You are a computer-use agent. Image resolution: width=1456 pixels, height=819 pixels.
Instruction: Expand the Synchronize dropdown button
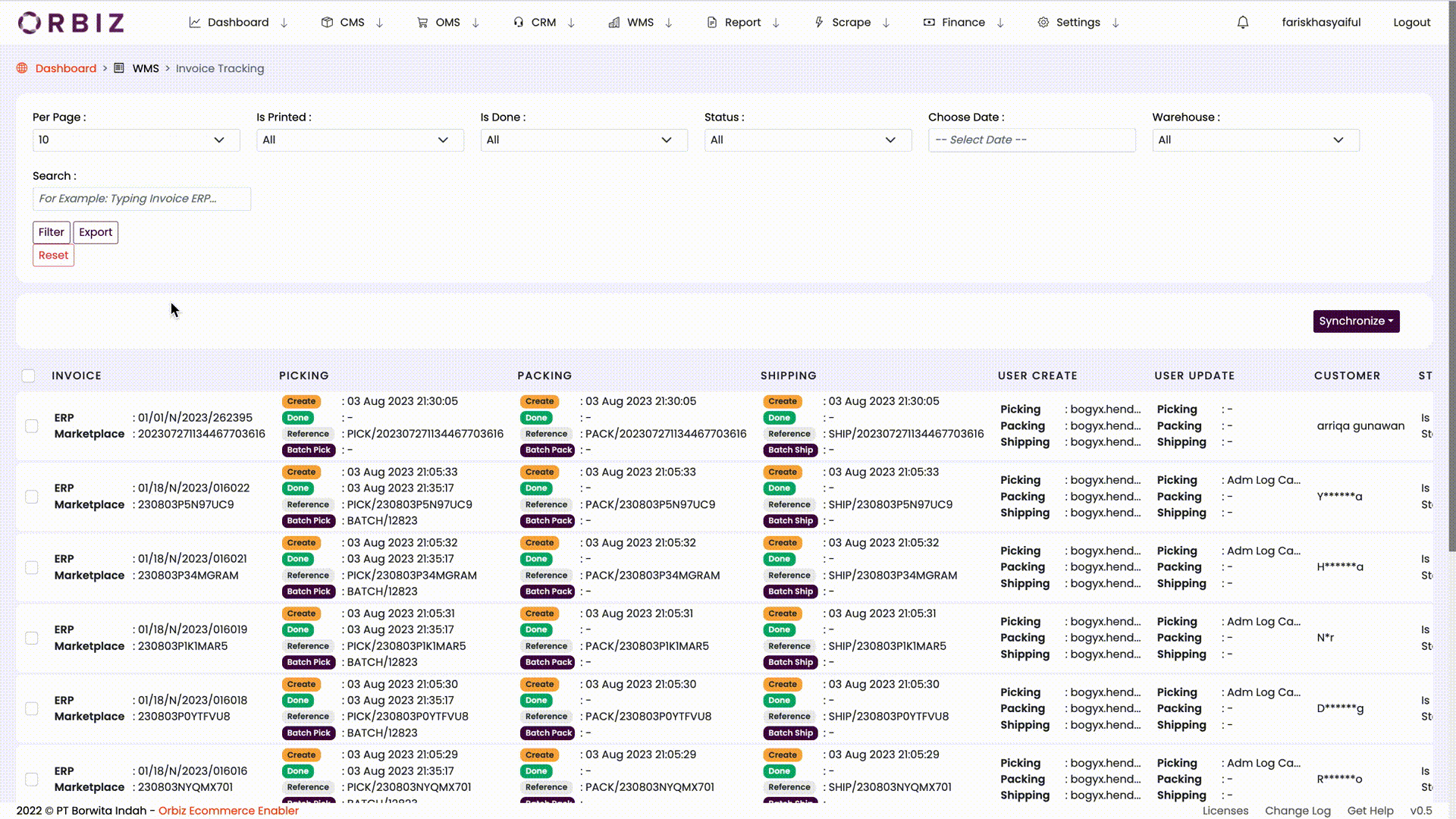[1356, 321]
